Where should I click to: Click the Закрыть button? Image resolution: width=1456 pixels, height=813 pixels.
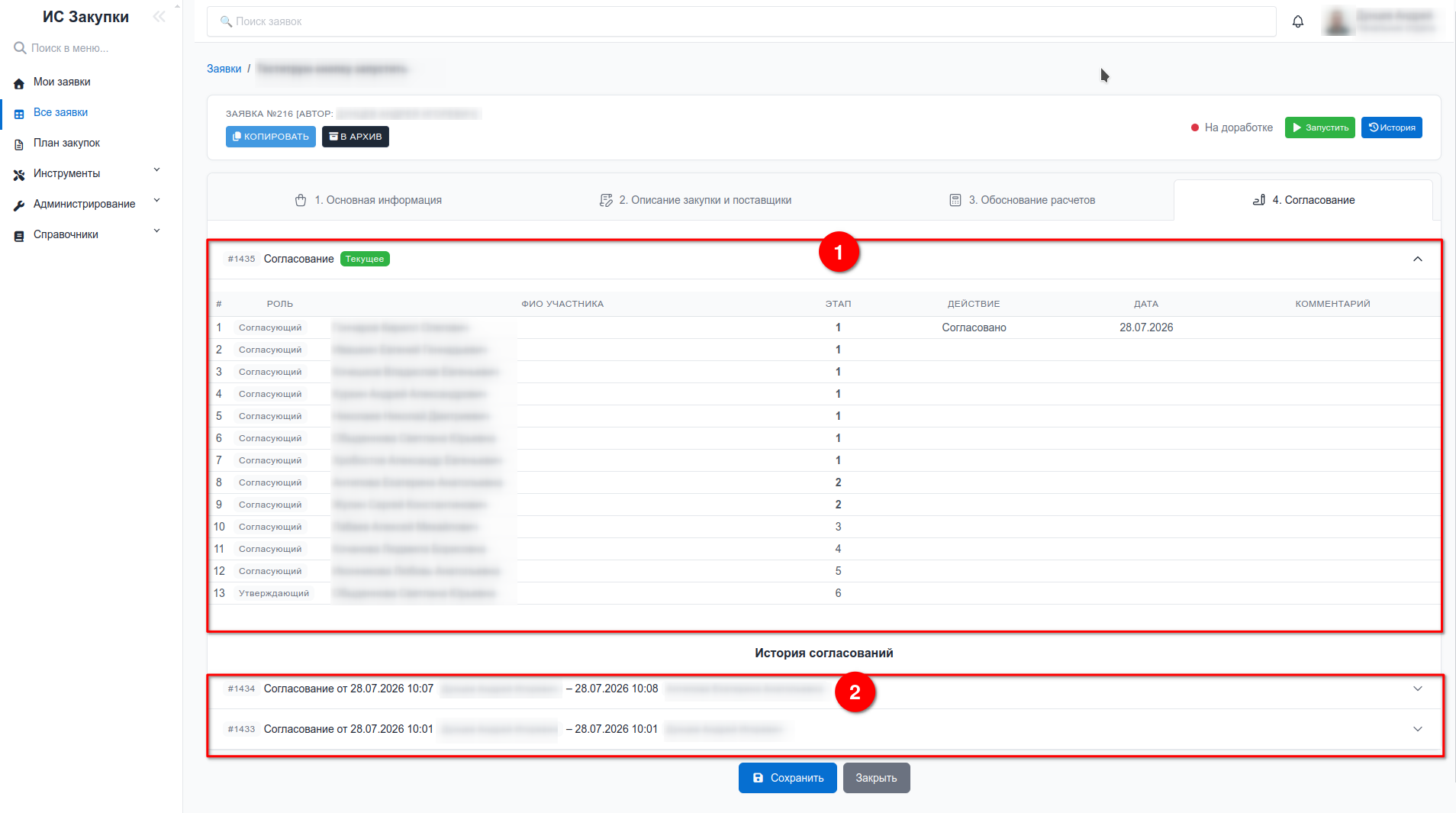876,778
